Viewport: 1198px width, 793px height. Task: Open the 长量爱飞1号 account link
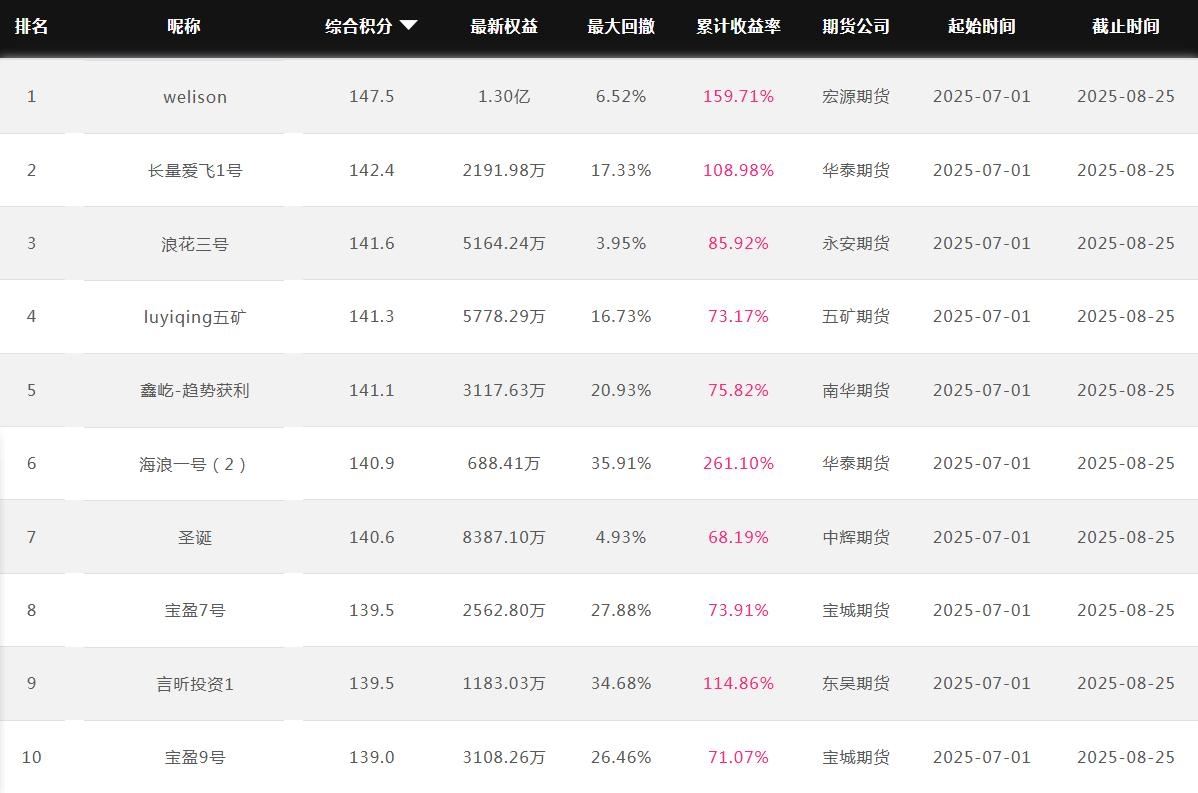tap(195, 170)
